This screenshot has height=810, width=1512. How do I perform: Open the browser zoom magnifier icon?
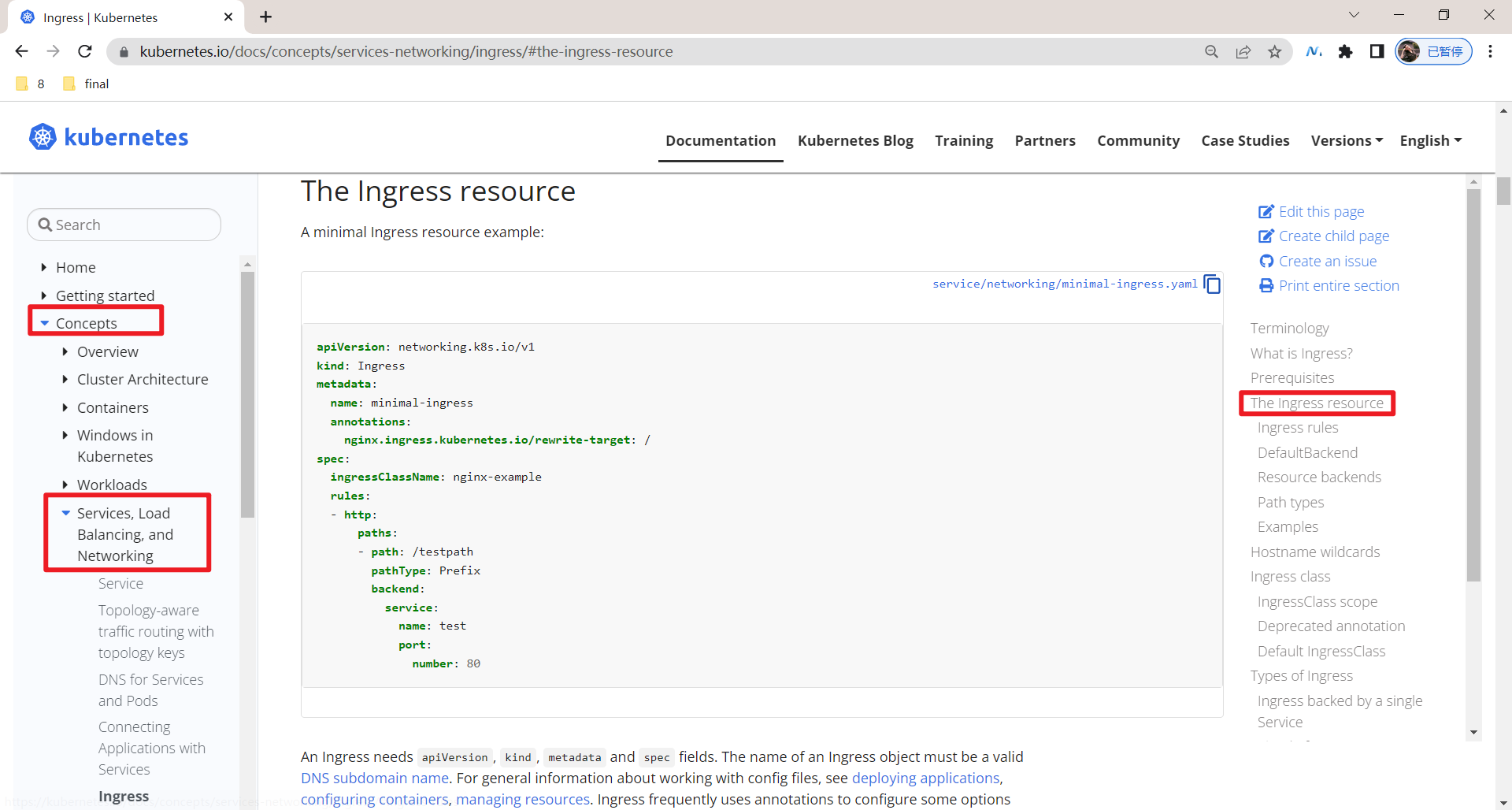click(x=1211, y=52)
